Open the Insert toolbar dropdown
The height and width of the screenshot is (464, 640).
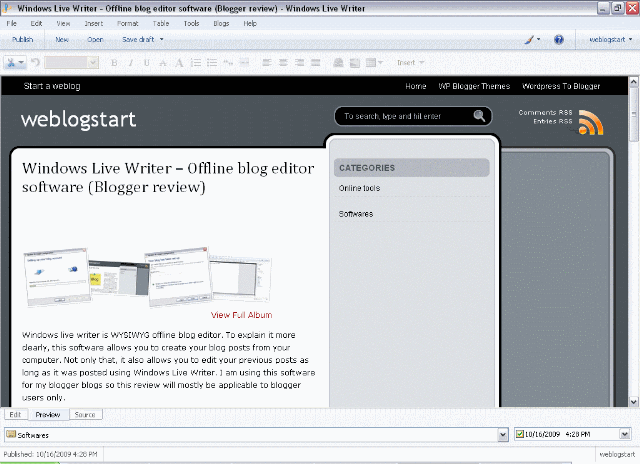(x=411, y=62)
